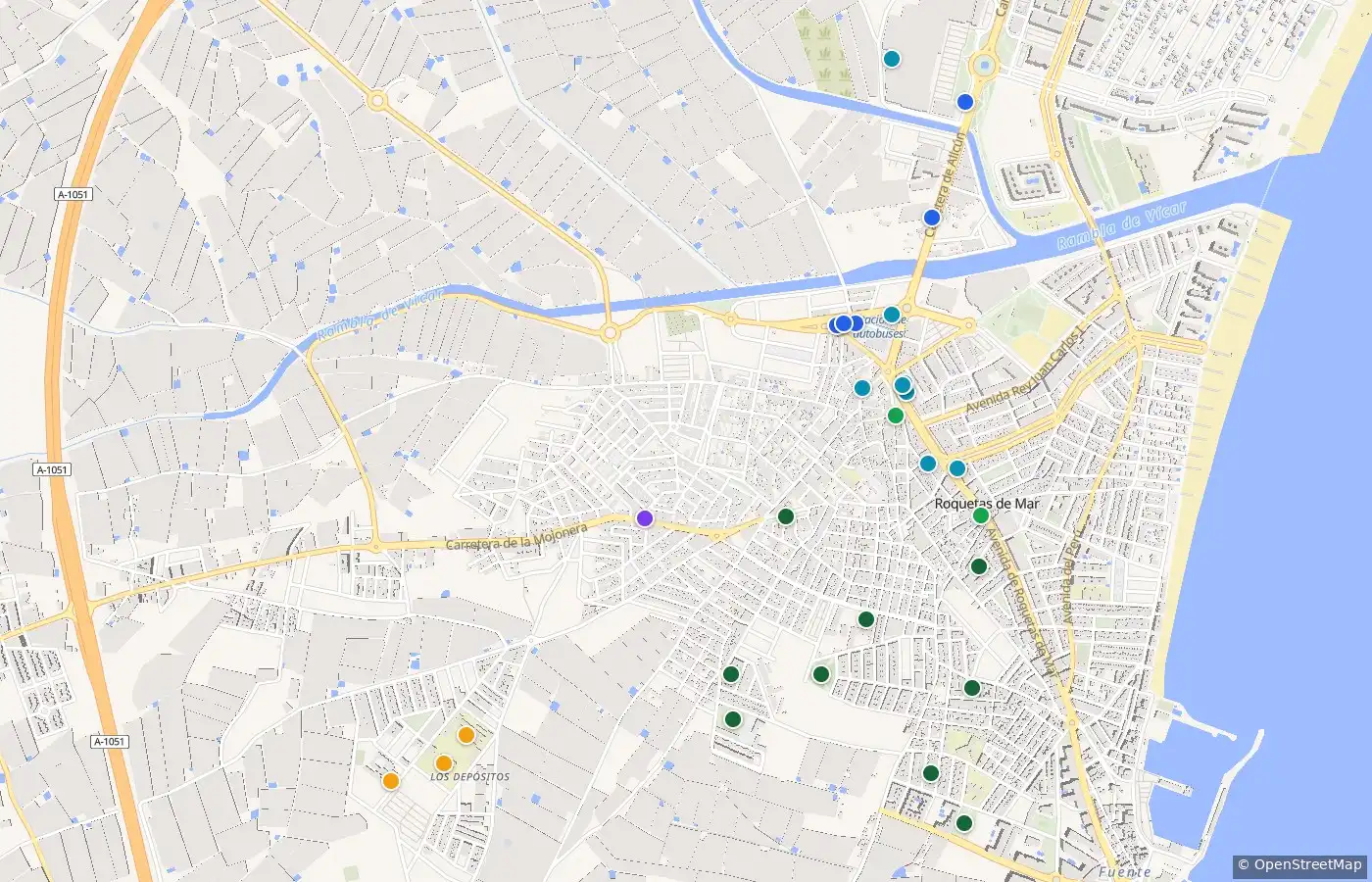Viewport: 1372px width, 882px height.
Task: Select the northernmost A-1051 road shield
Action: click(x=73, y=195)
